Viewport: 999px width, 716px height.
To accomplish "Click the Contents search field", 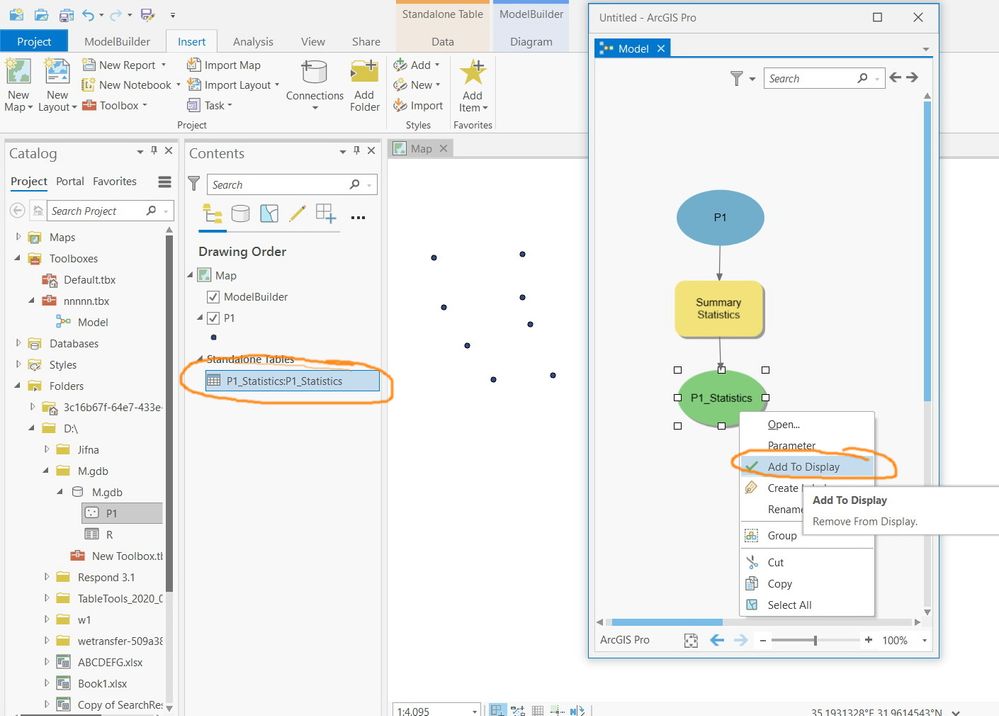I will 292,185.
